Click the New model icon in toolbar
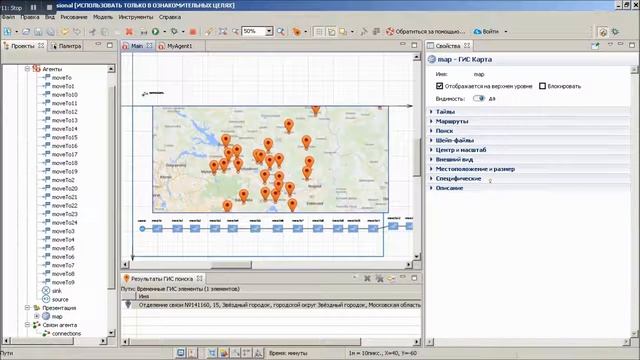This screenshot has height=360, width=640. click(7, 31)
